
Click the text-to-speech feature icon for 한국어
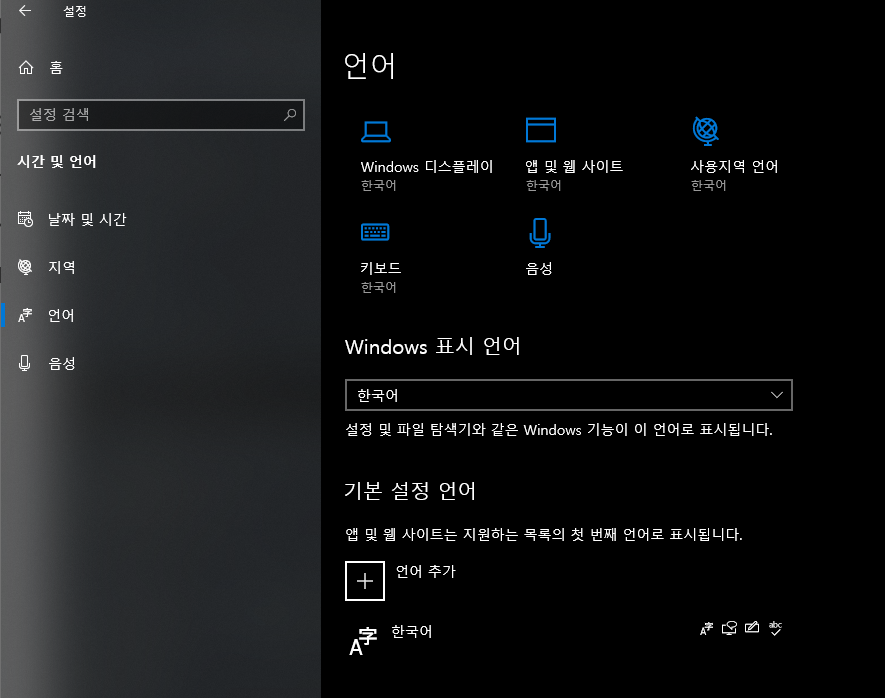pyautogui.click(x=729, y=628)
